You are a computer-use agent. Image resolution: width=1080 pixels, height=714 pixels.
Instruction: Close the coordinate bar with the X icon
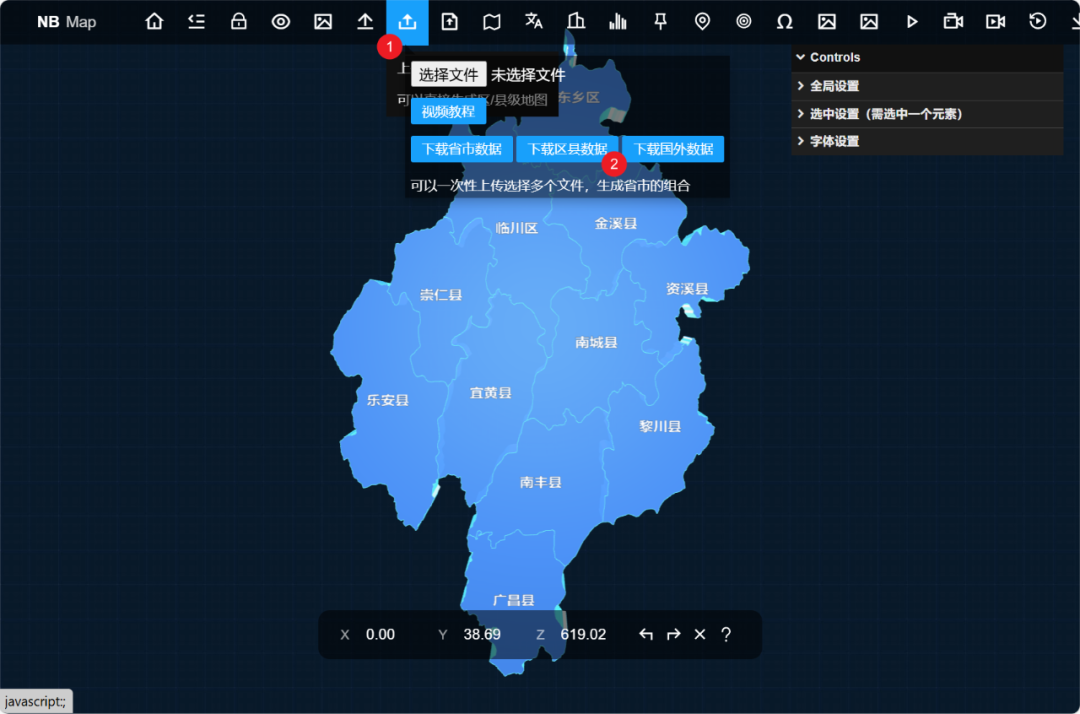700,634
